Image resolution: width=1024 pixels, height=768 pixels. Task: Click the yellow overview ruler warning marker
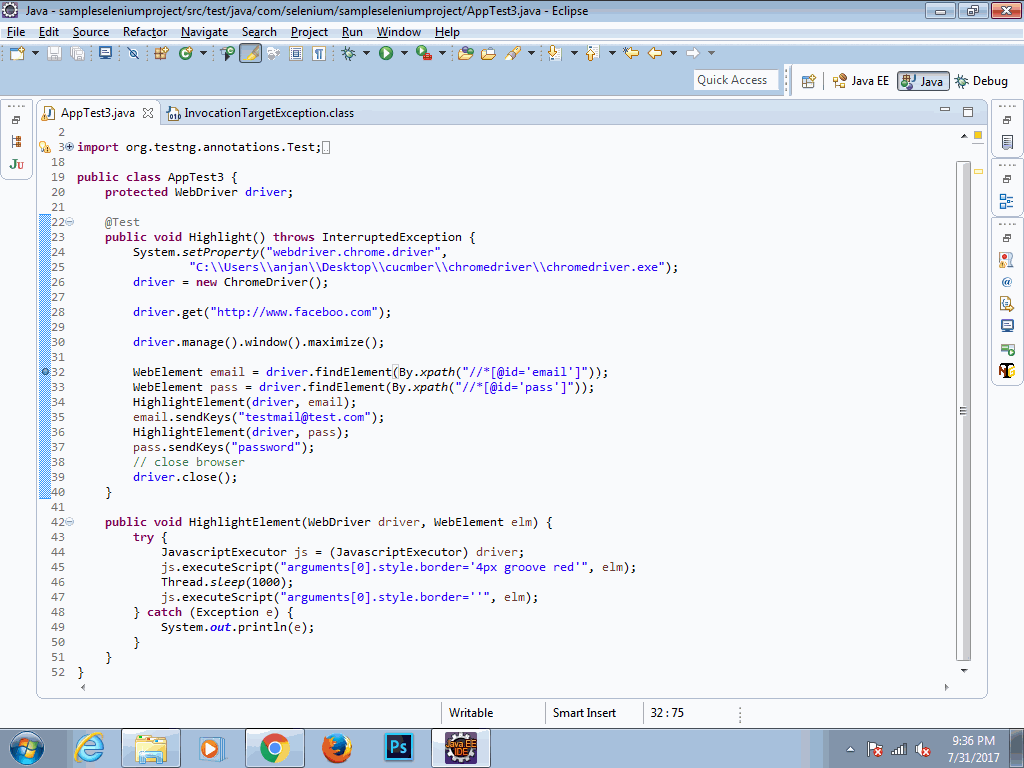pyautogui.click(x=978, y=172)
